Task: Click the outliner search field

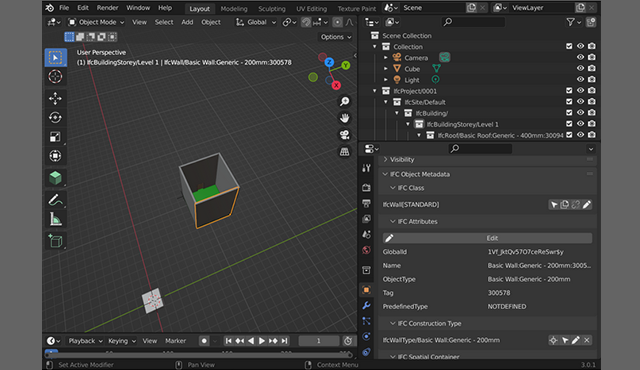Action: pyautogui.click(x=473, y=22)
